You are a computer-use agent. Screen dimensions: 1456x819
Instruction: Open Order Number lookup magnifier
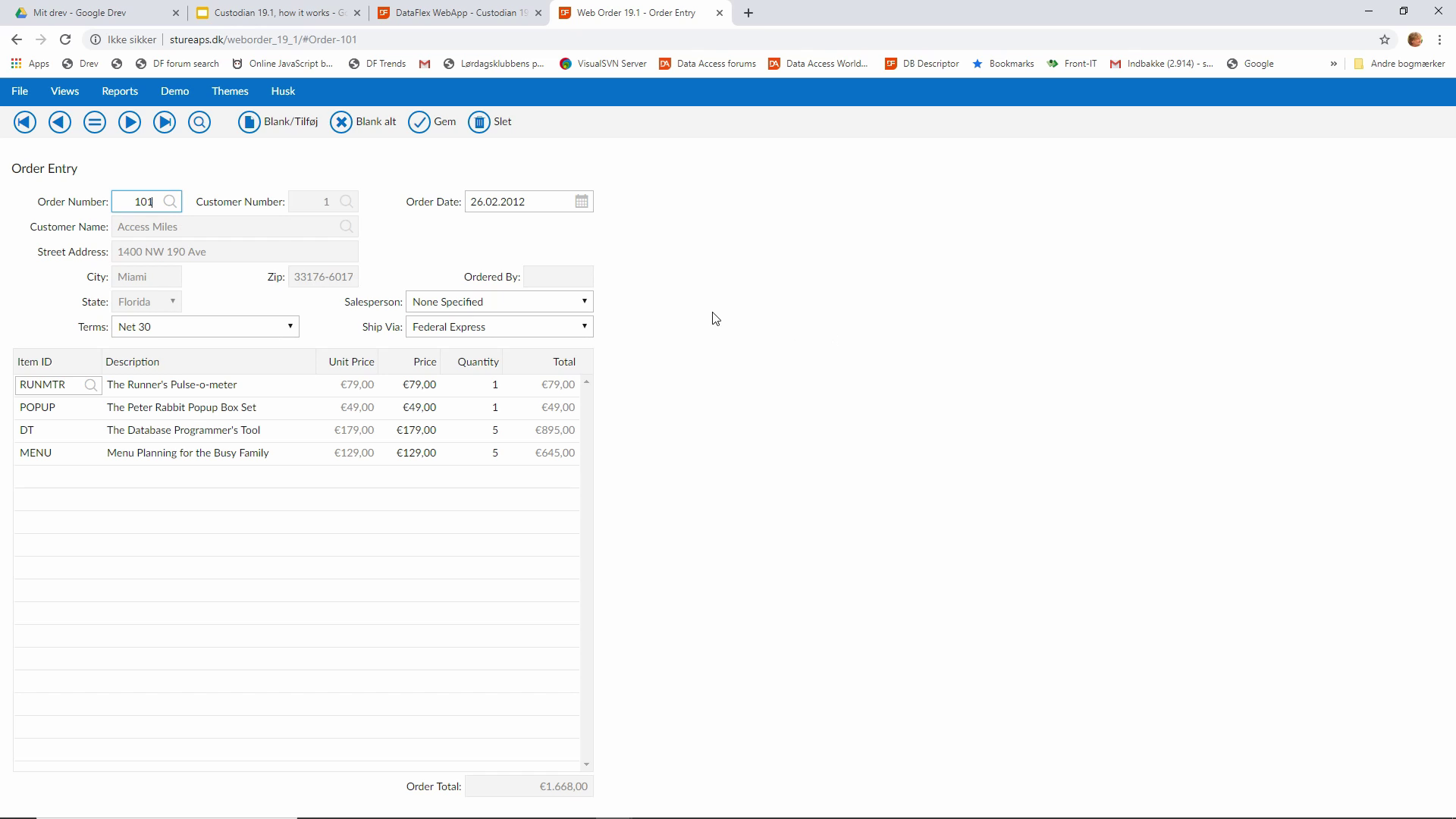coord(170,202)
